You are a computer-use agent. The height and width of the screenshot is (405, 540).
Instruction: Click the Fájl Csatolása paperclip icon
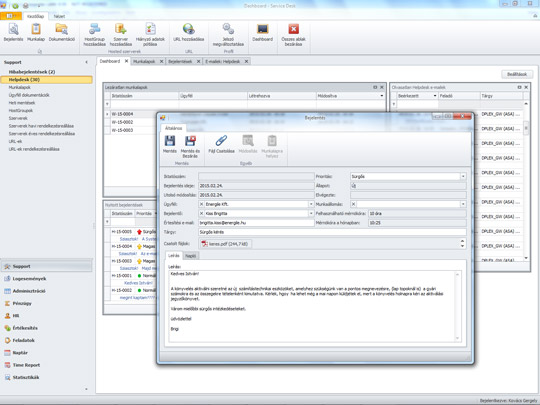click(x=221, y=141)
